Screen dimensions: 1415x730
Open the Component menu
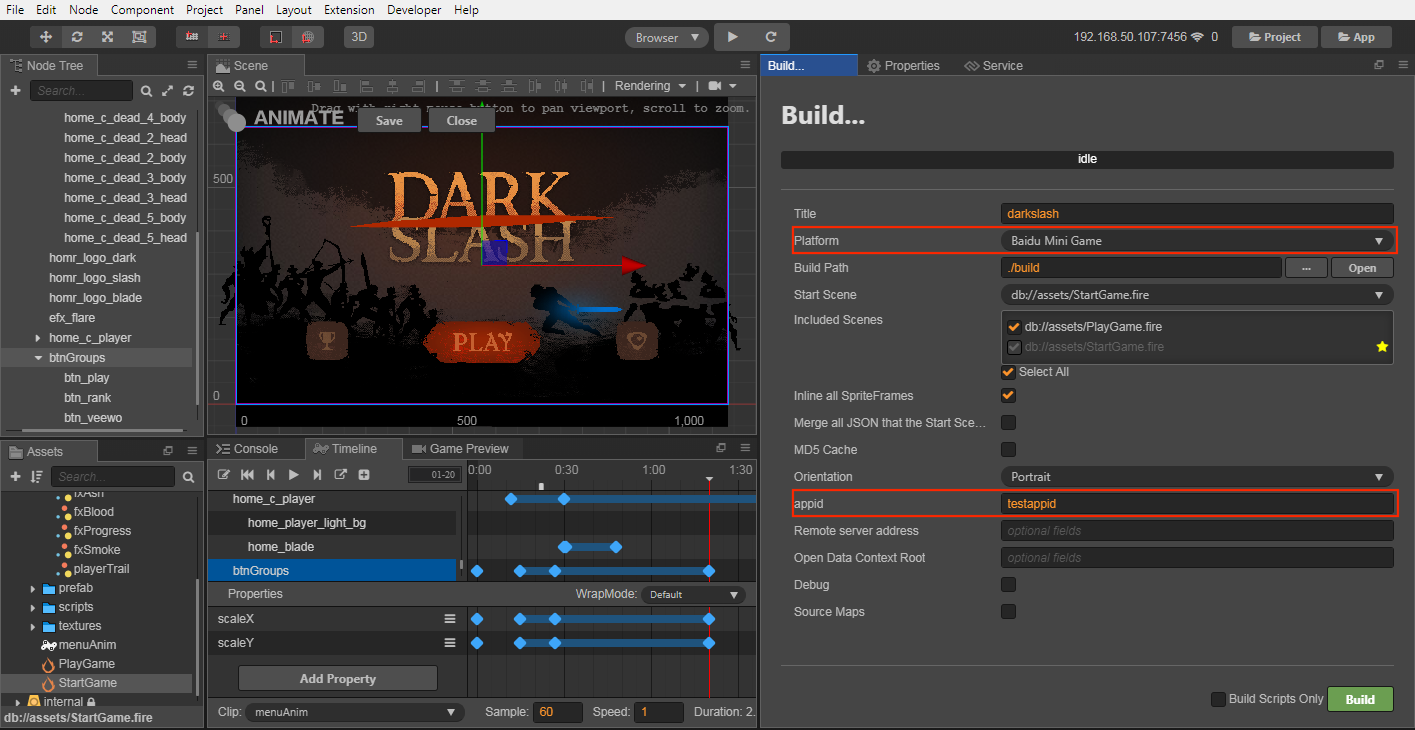pos(142,10)
